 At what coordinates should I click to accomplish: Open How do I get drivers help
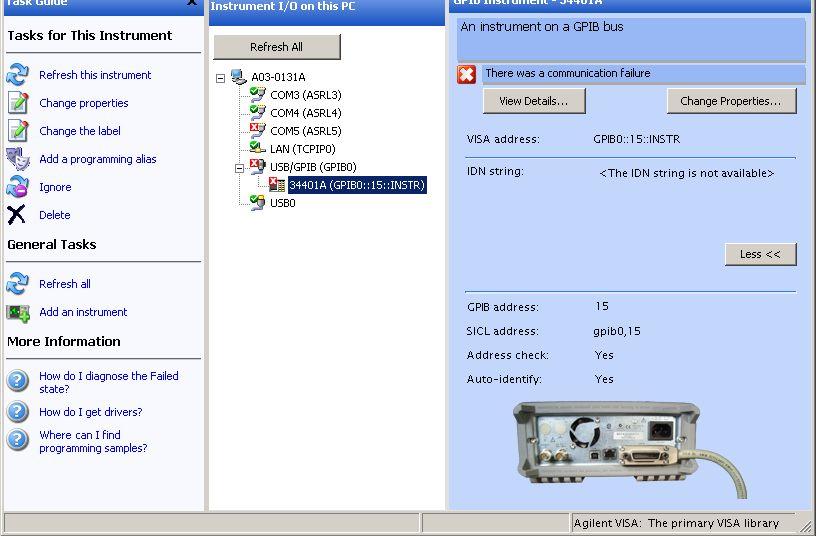click(x=91, y=412)
